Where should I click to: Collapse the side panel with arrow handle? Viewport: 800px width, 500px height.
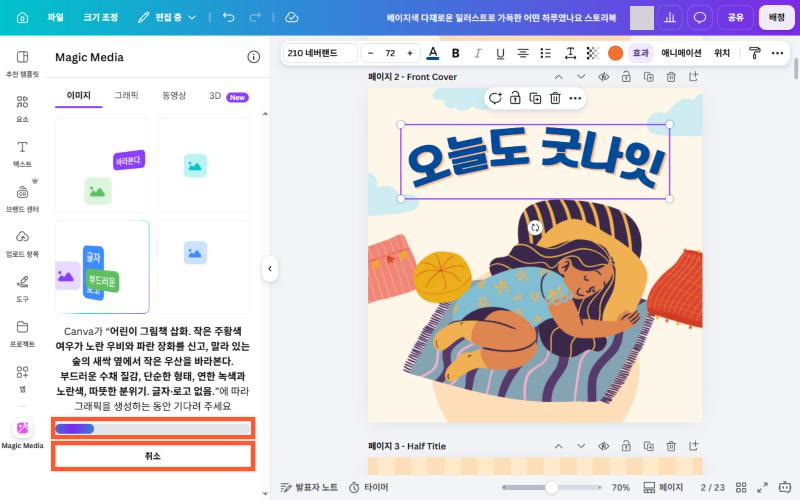click(270, 268)
